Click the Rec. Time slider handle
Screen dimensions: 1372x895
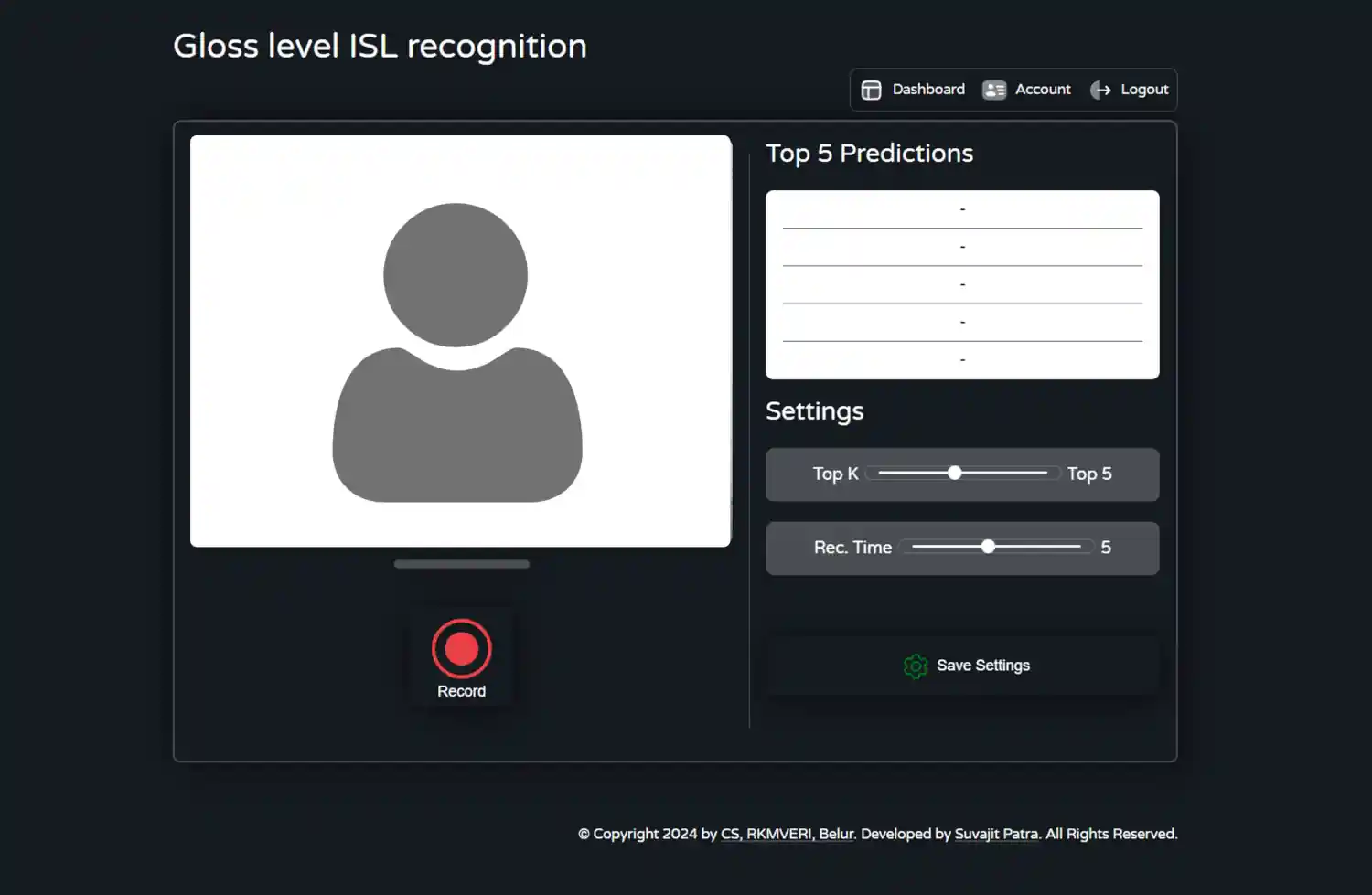point(988,547)
